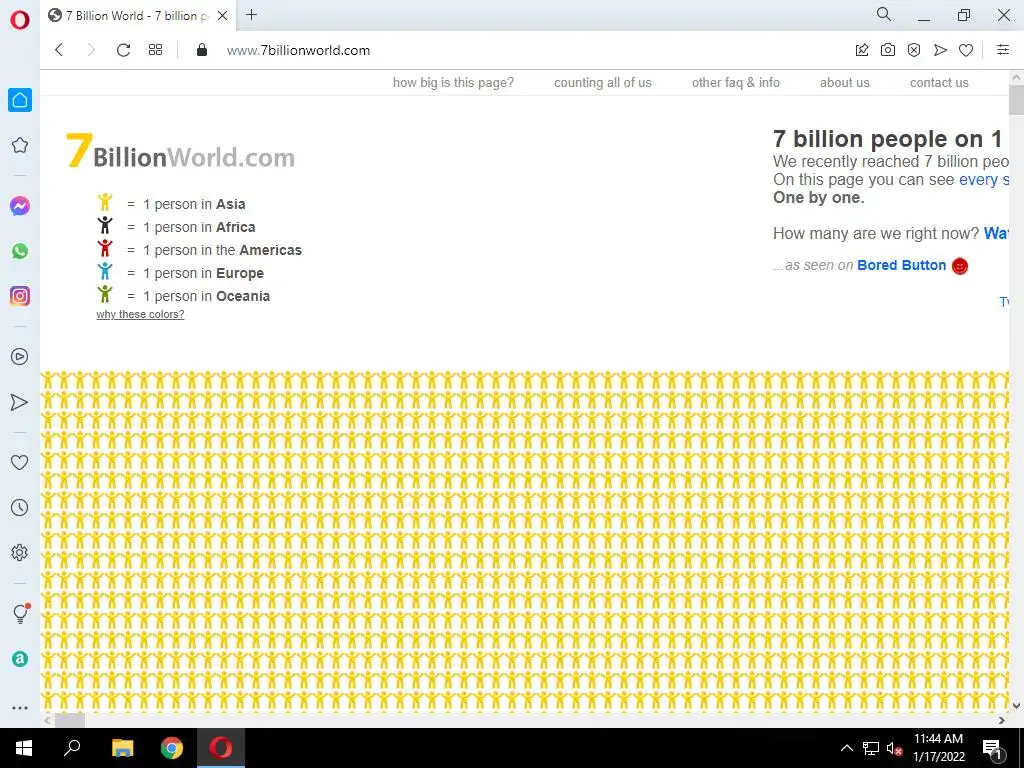Reload the current page
Viewport: 1024px width, 768px height.
pos(123,50)
